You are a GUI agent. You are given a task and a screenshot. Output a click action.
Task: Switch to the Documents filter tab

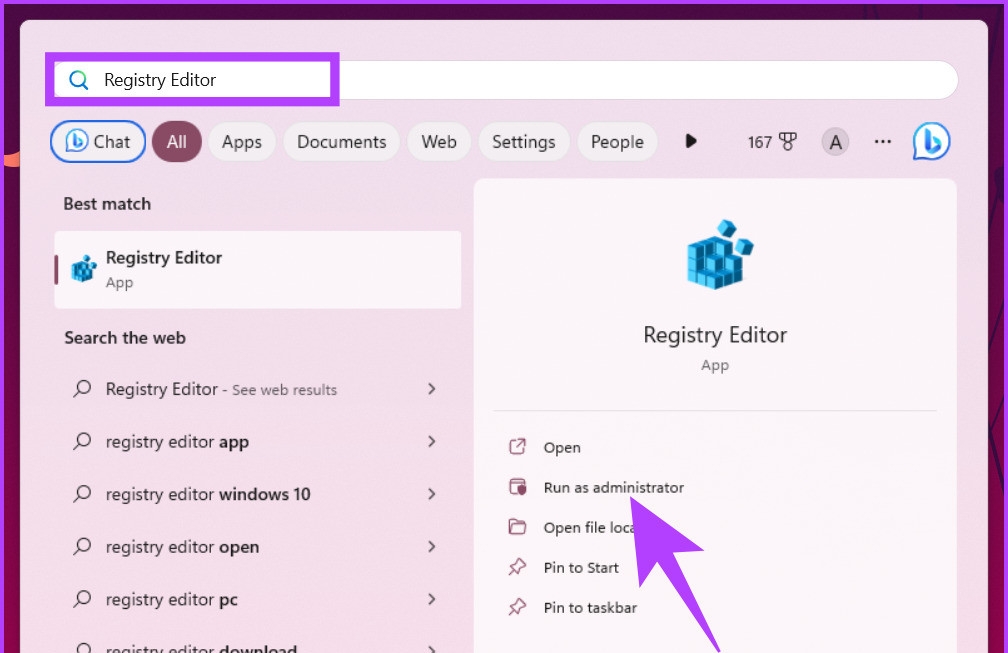click(341, 141)
